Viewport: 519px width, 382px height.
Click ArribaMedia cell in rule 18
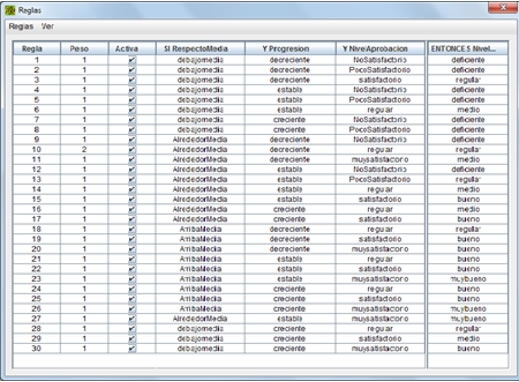[x=200, y=229]
